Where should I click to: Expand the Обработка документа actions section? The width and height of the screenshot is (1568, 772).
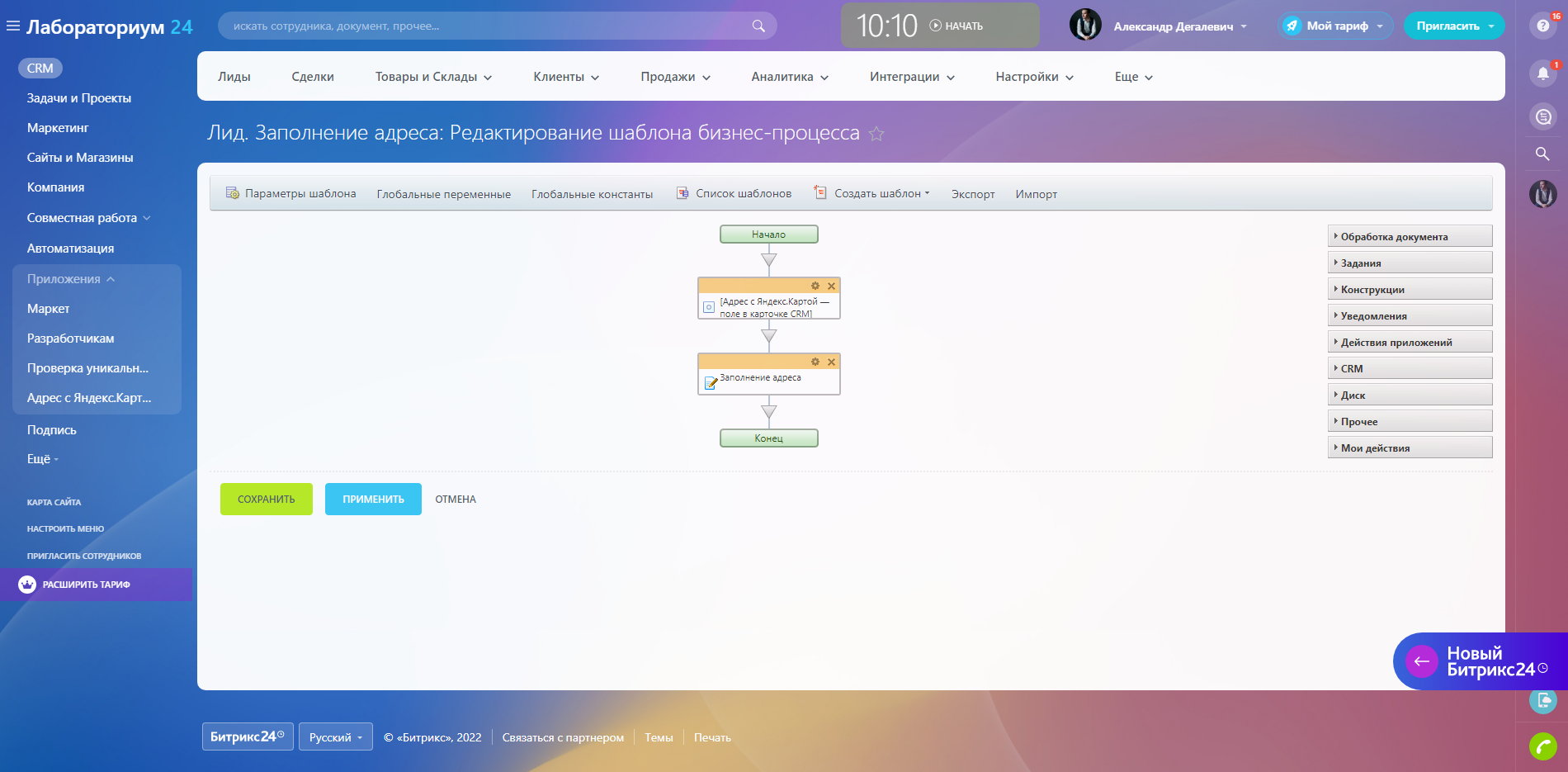pyautogui.click(x=1410, y=236)
